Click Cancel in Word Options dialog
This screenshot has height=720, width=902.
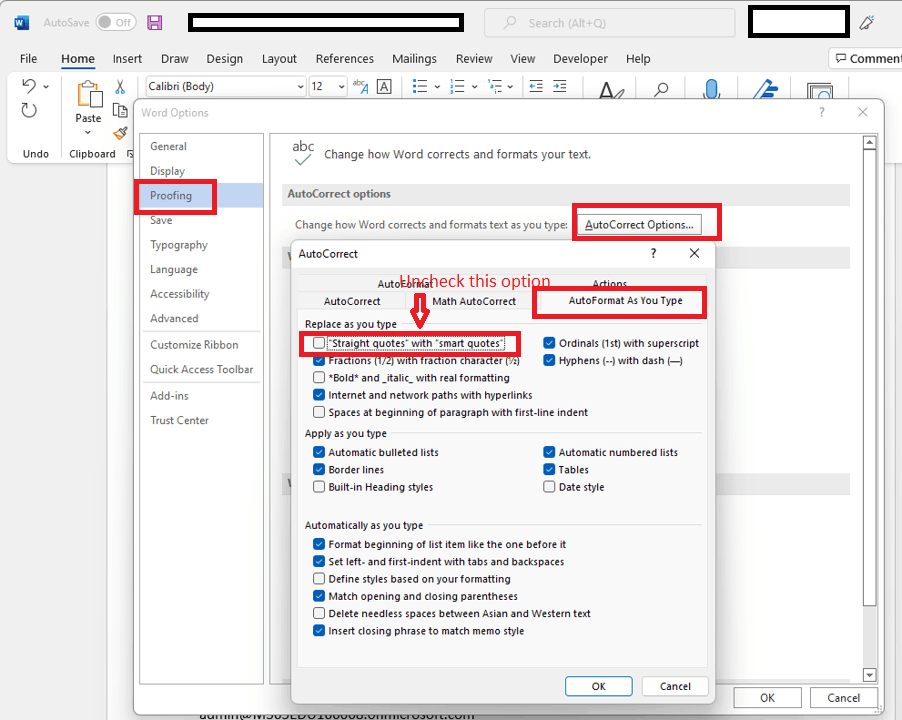843,698
